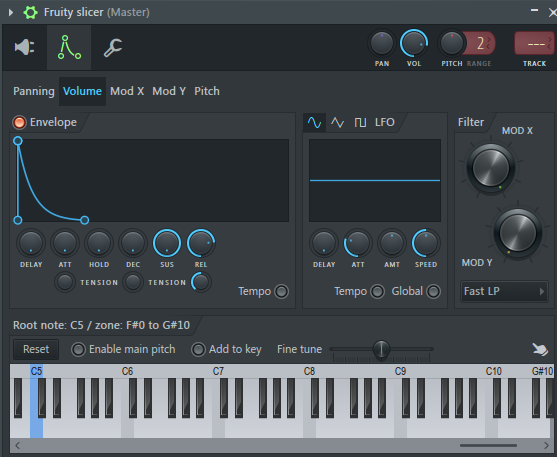Click the envelope DELAY knob
Screen dimensions: 557x457
pyautogui.click(x=31, y=243)
